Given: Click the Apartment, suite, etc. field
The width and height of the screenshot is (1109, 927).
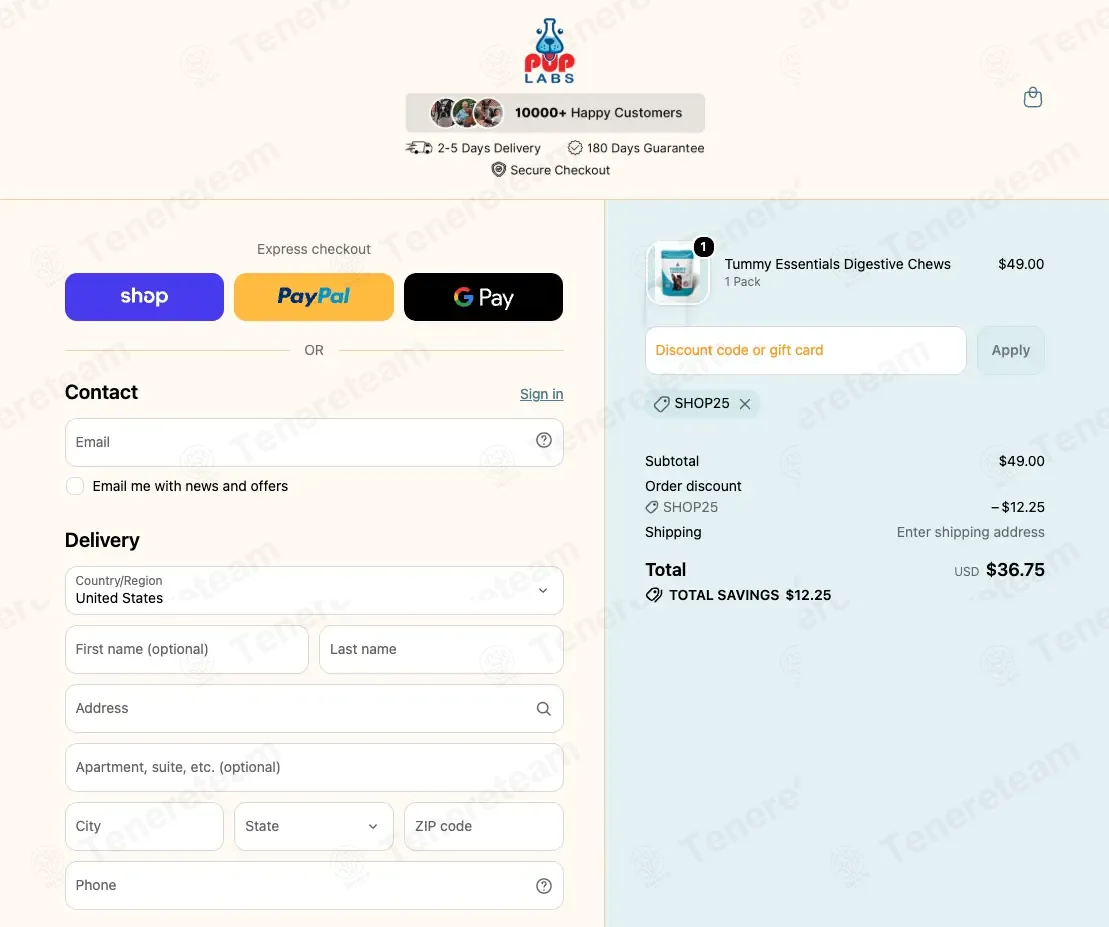Looking at the screenshot, I should (314, 767).
